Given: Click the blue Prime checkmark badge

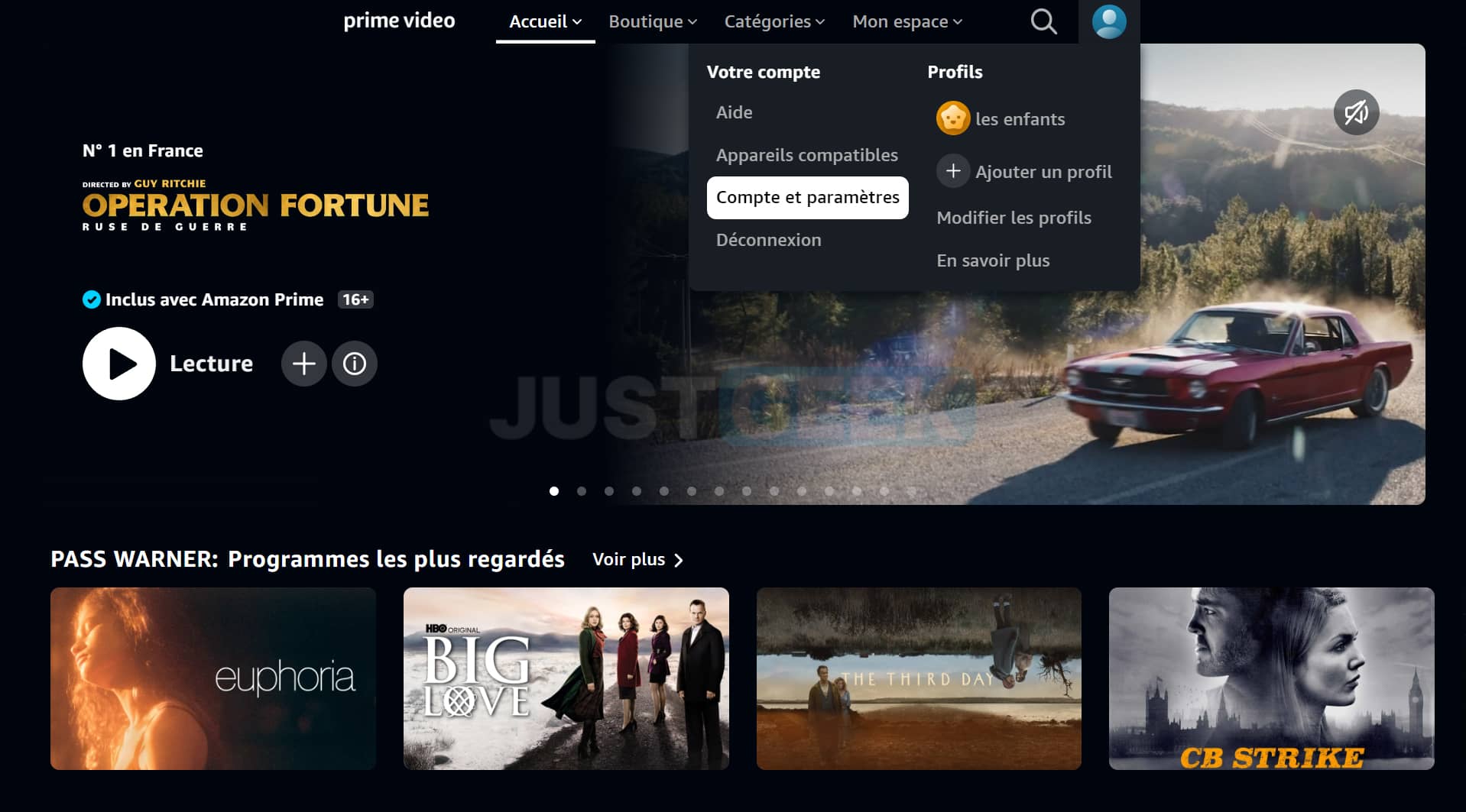Looking at the screenshot, I should [x=91, y=299].
